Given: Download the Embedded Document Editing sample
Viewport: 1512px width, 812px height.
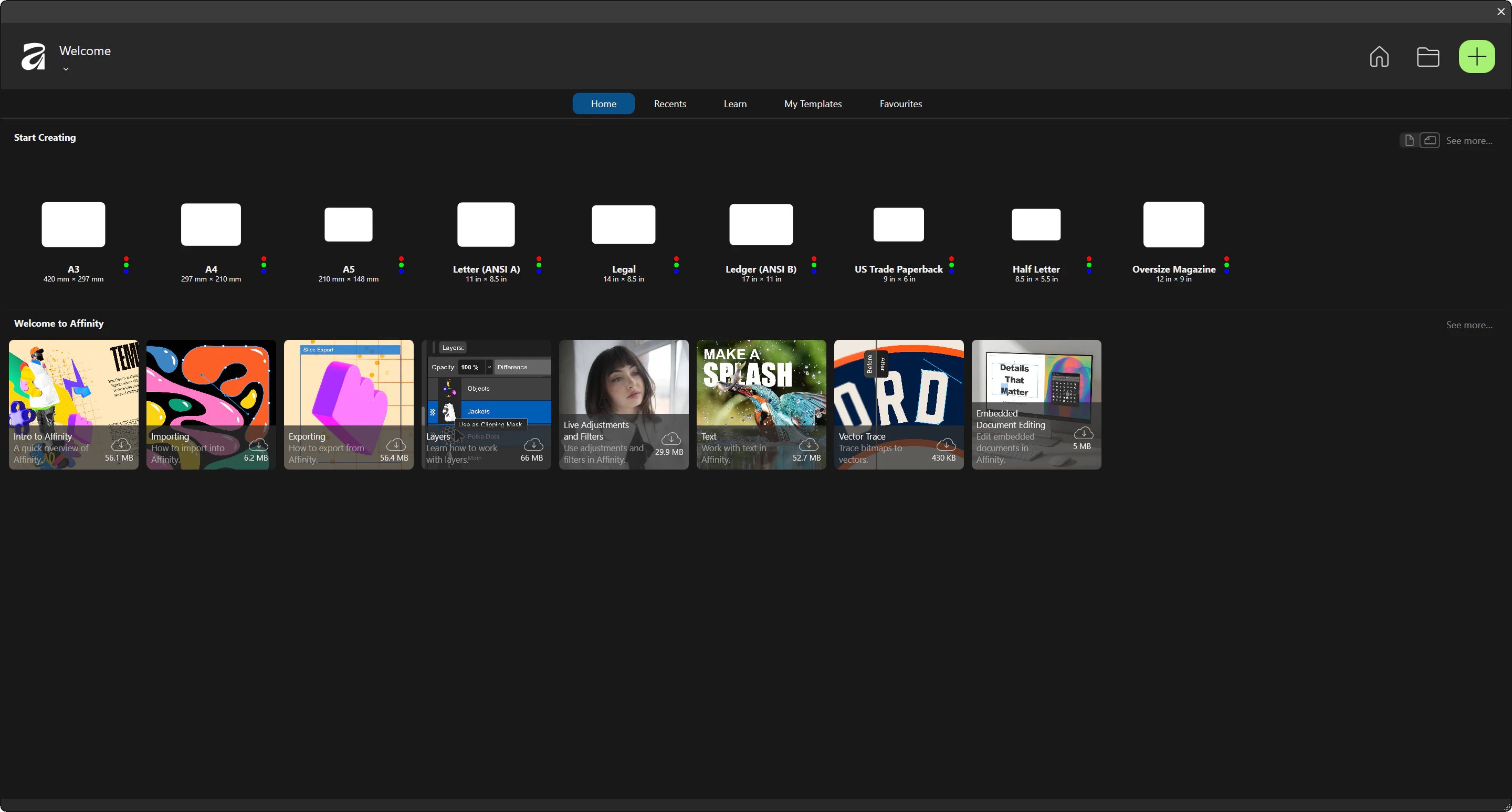Looking at the screenshot, I should pyautogui.click(x=1083, y=433).
